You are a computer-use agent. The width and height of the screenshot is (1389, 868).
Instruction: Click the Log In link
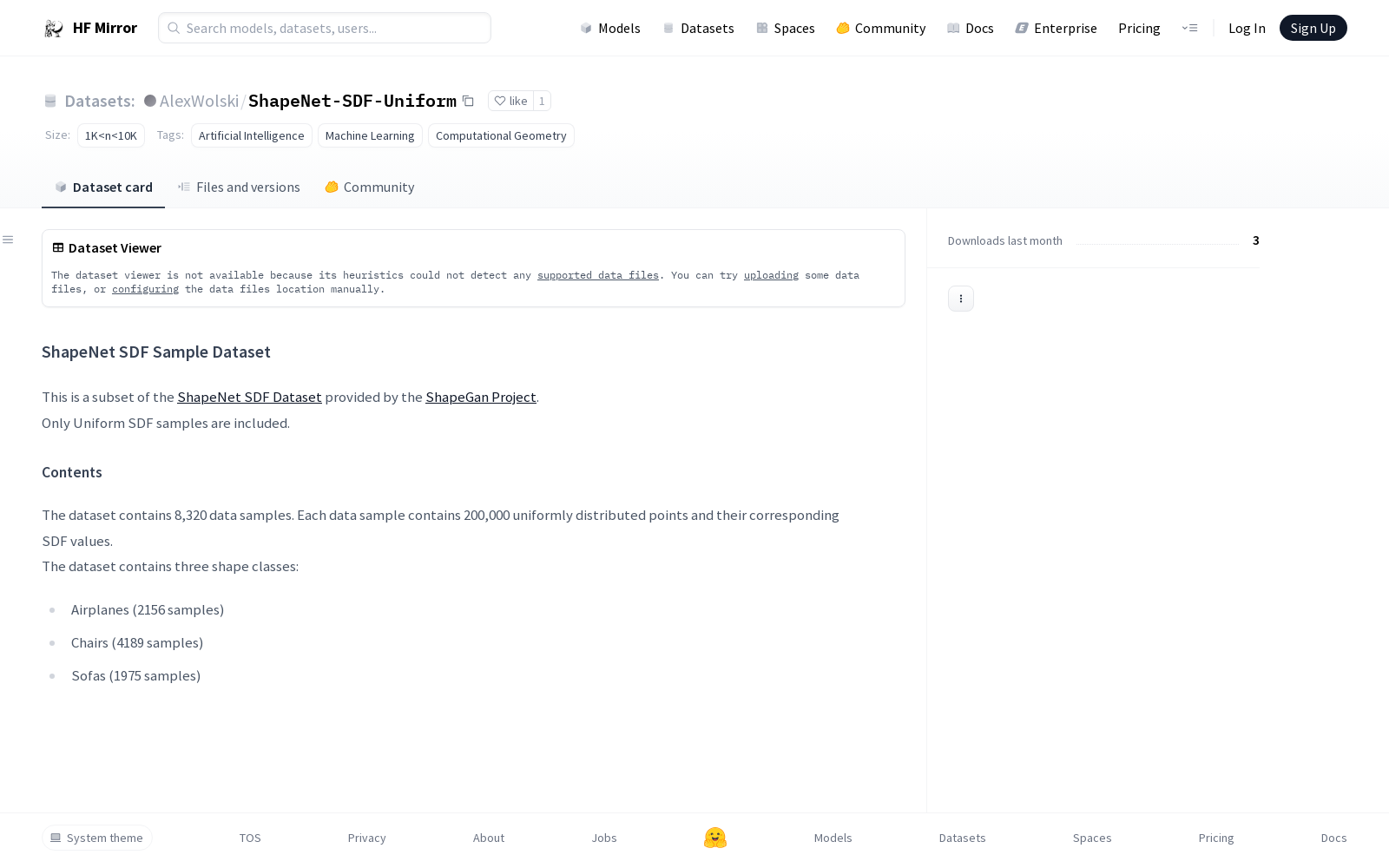(x=1247, y=29)
